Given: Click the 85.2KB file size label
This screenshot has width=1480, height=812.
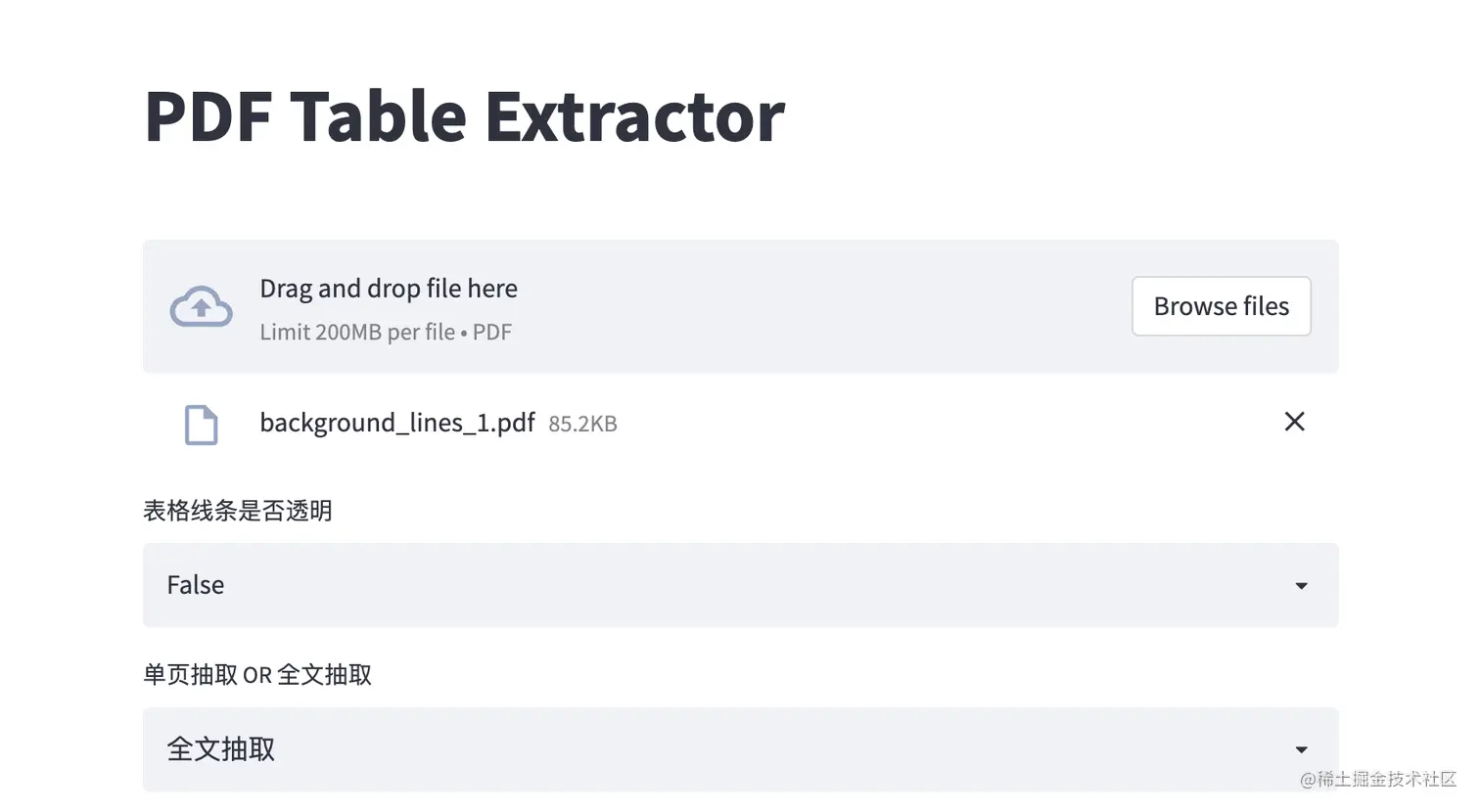Looking at the screenshot, I should 582,424.
